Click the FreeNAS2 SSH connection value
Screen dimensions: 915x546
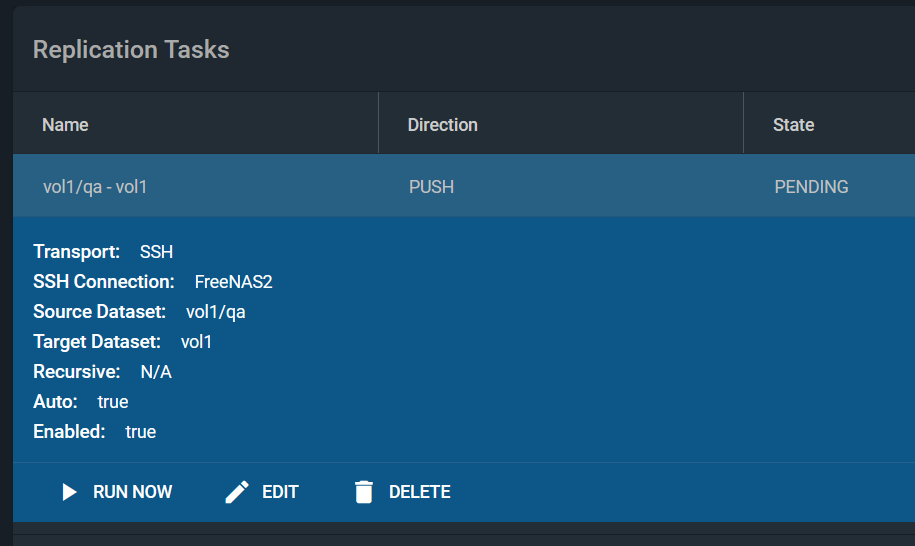tap(233, 282)
